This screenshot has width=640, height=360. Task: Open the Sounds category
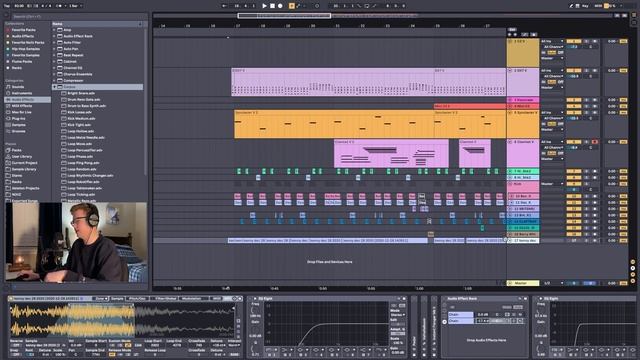pos(18,87)
